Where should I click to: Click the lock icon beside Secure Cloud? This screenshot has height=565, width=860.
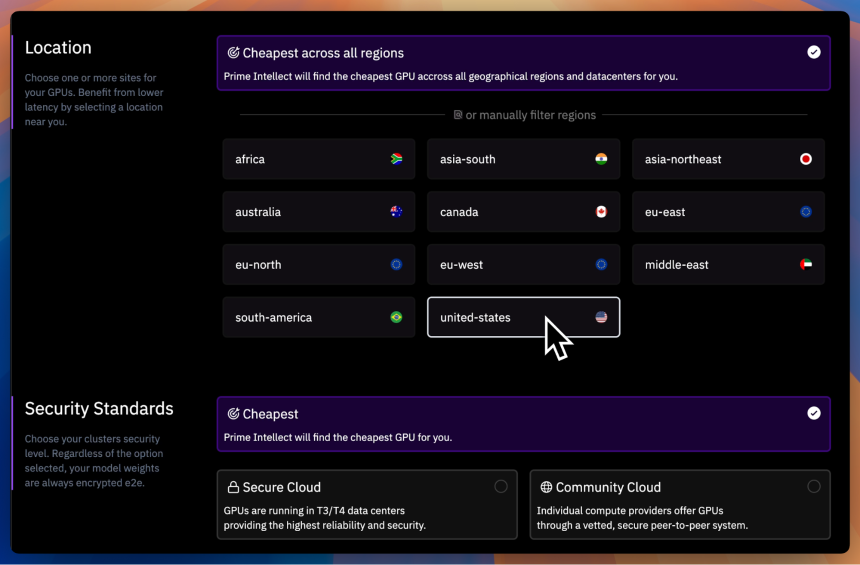tap(233, 487)
